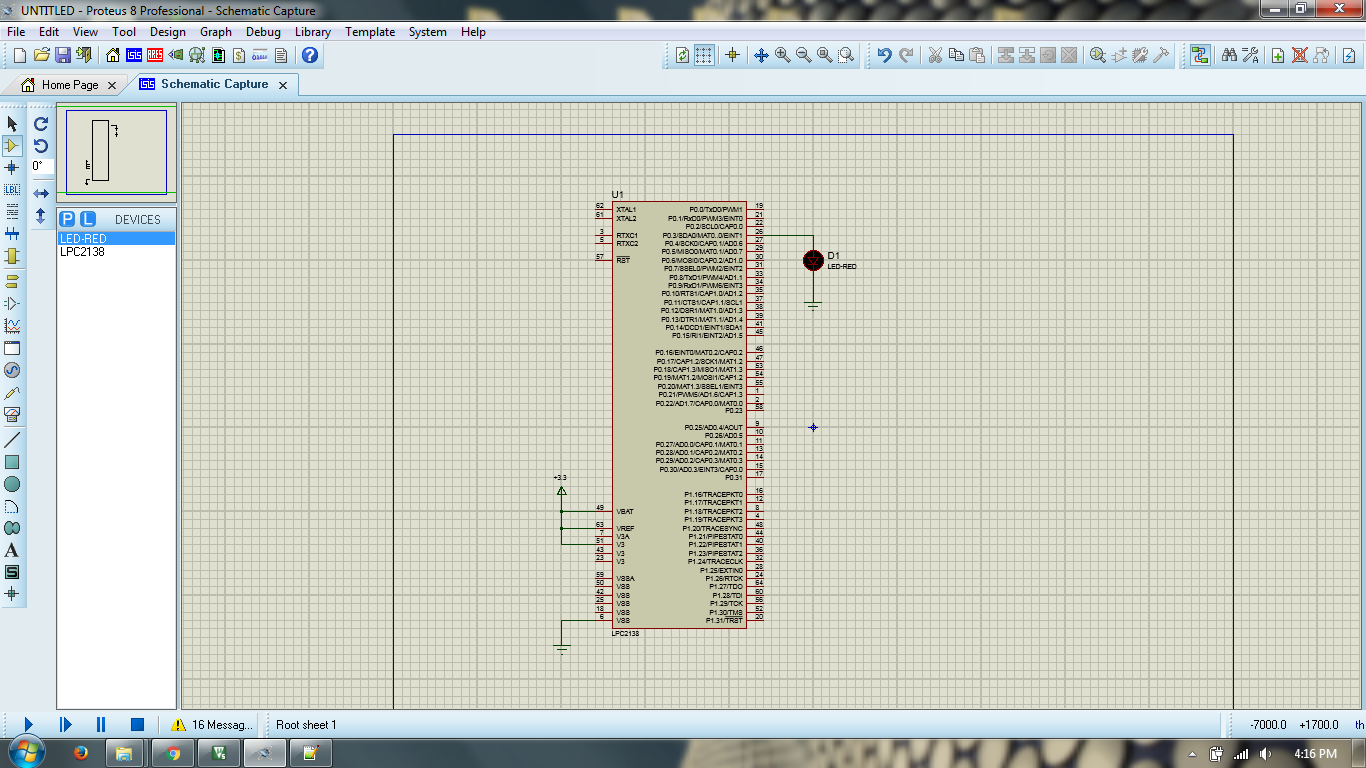Open the Library menu
This screenshot has width=1366, height=768.
[313, 32]
